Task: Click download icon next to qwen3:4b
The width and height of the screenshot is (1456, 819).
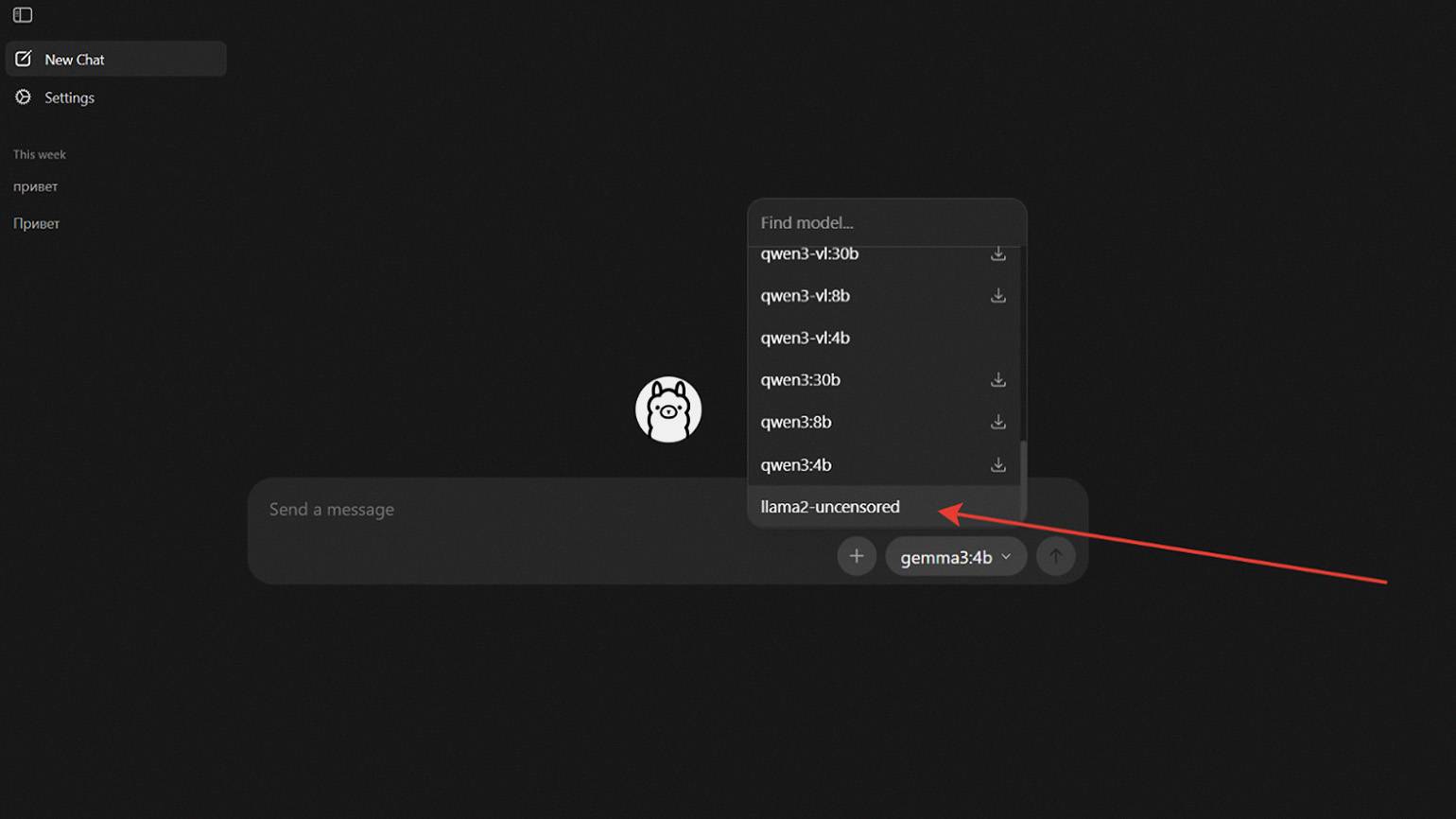Action: click(x=997, y=464)
